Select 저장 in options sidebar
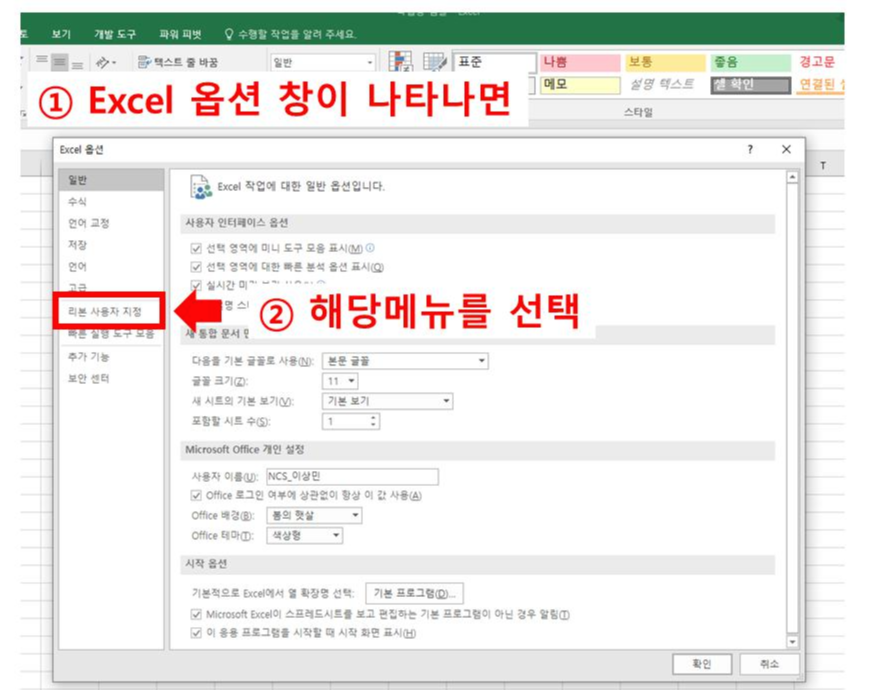The image size is (872, 690). (x=111, y=245)
